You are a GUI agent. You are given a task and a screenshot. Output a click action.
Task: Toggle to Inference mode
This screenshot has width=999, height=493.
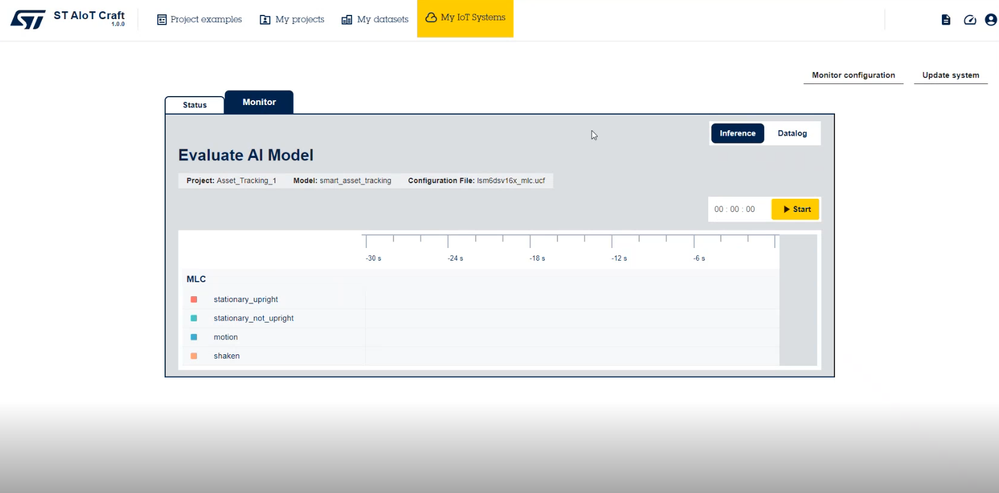pos(737,133)
